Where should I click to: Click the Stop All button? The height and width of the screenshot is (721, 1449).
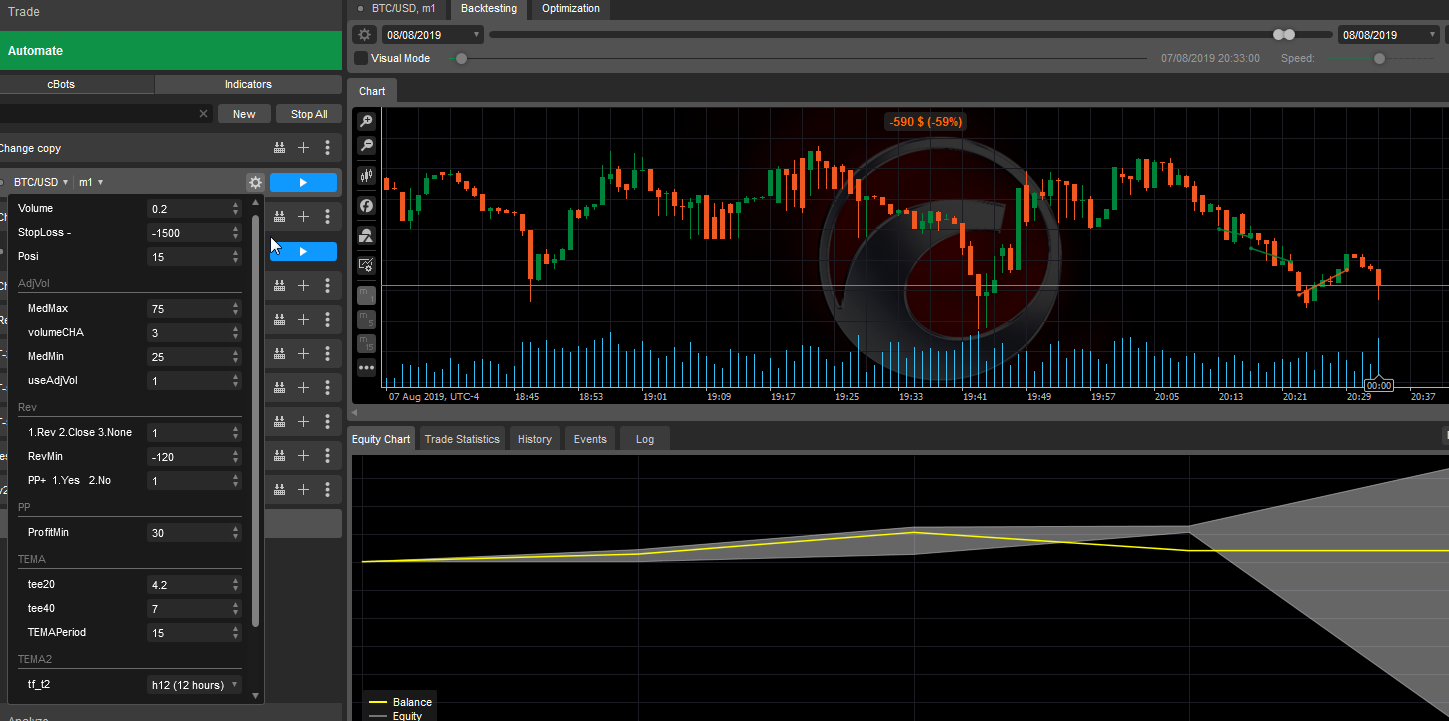pos(309,114)
